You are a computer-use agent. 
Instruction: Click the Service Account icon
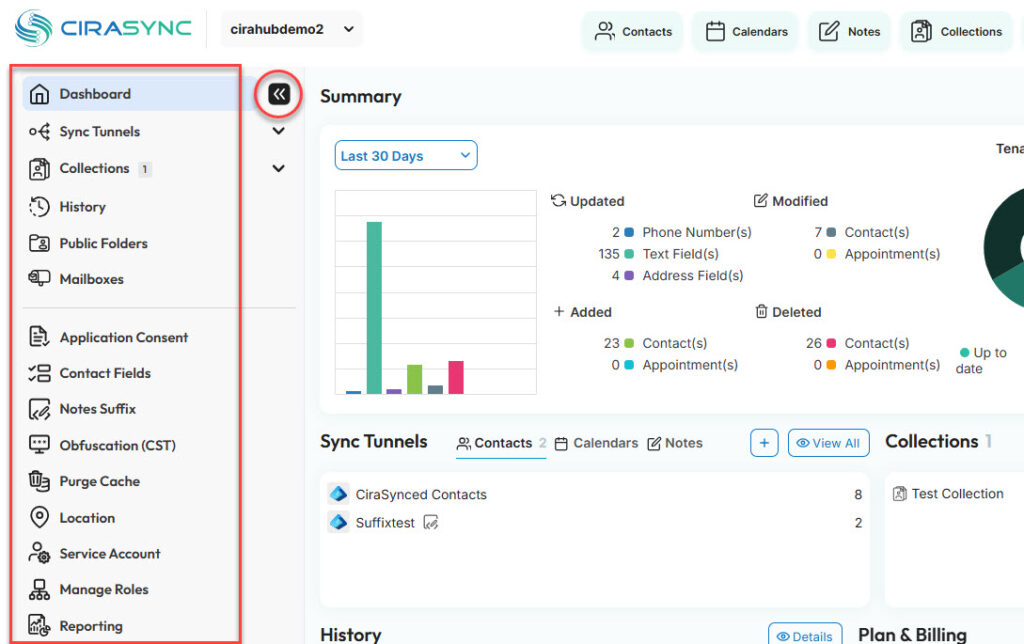pos(39,553)
